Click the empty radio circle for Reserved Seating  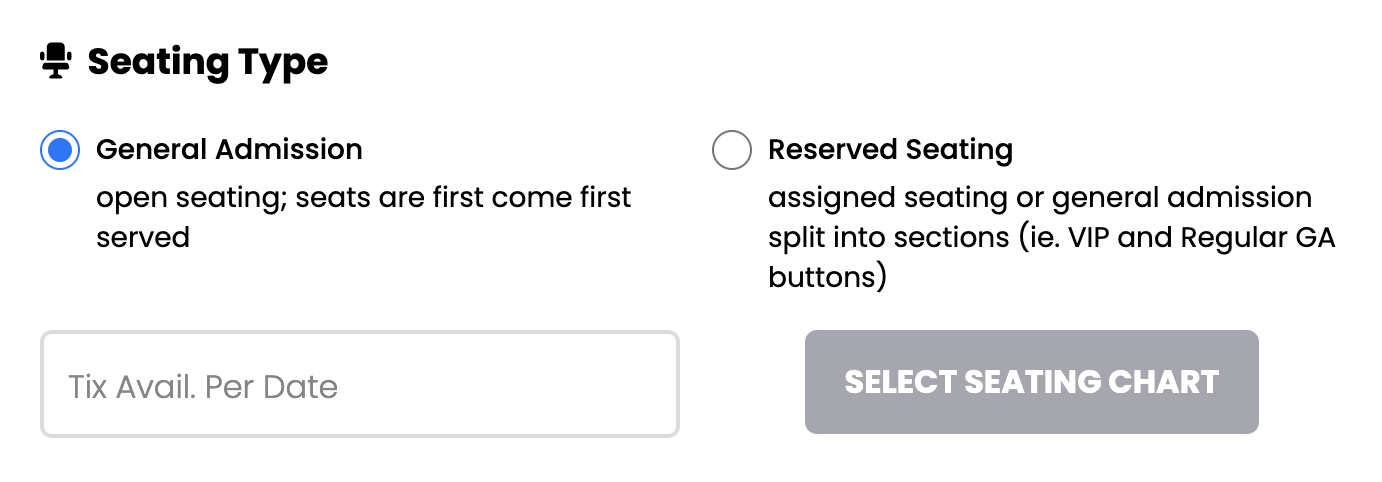pos(731,150)
